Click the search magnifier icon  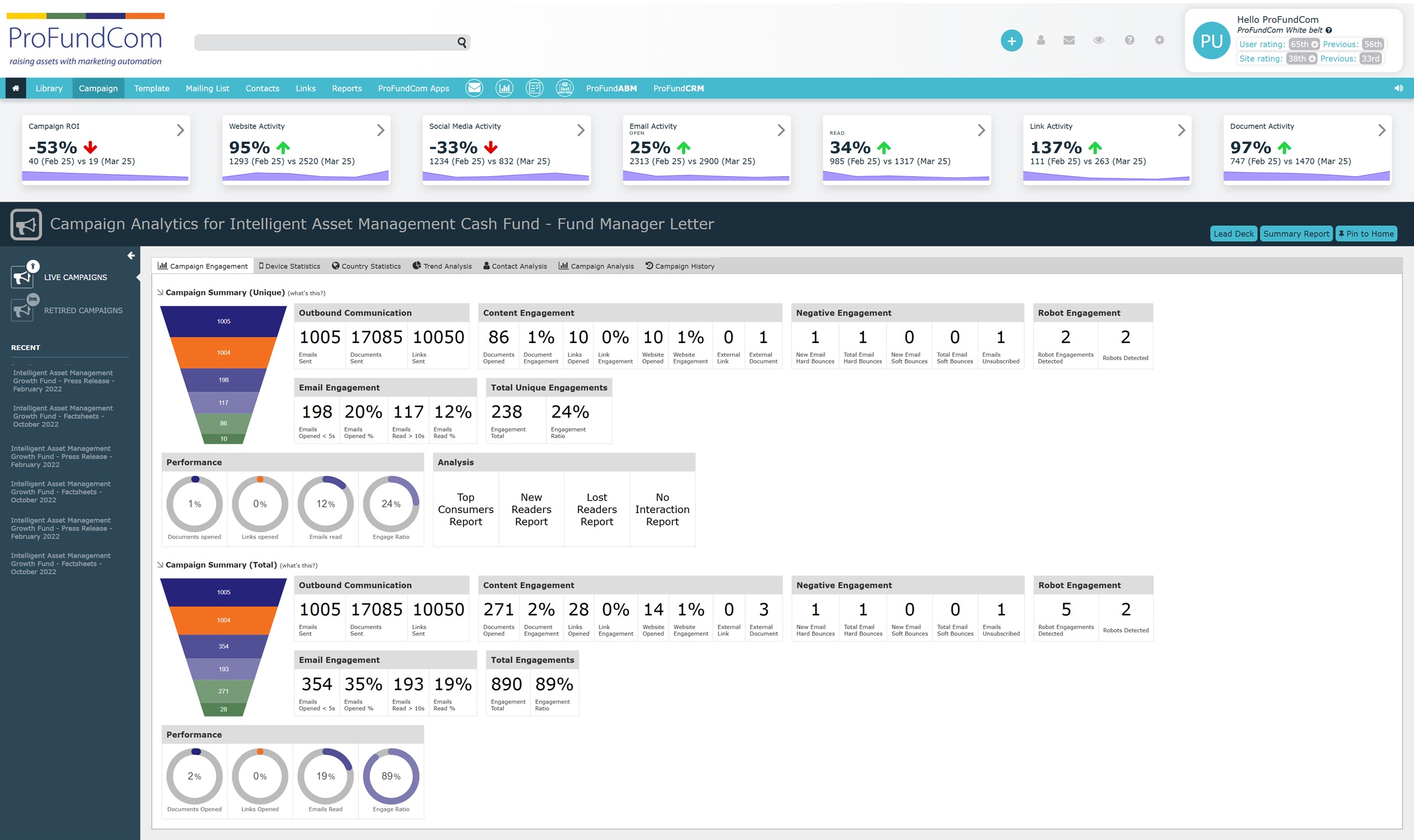tap(462, 43)
